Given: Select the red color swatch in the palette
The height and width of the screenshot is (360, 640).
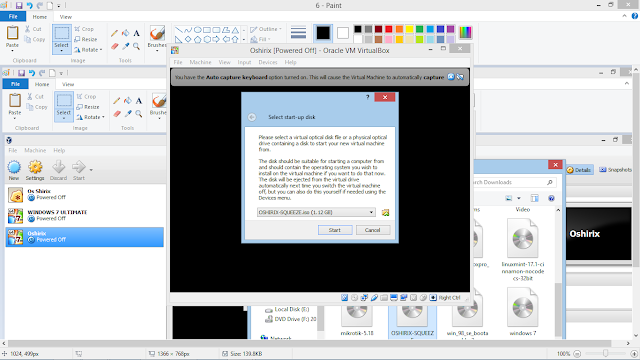Looking at the screenshot, I should point(389,29).
